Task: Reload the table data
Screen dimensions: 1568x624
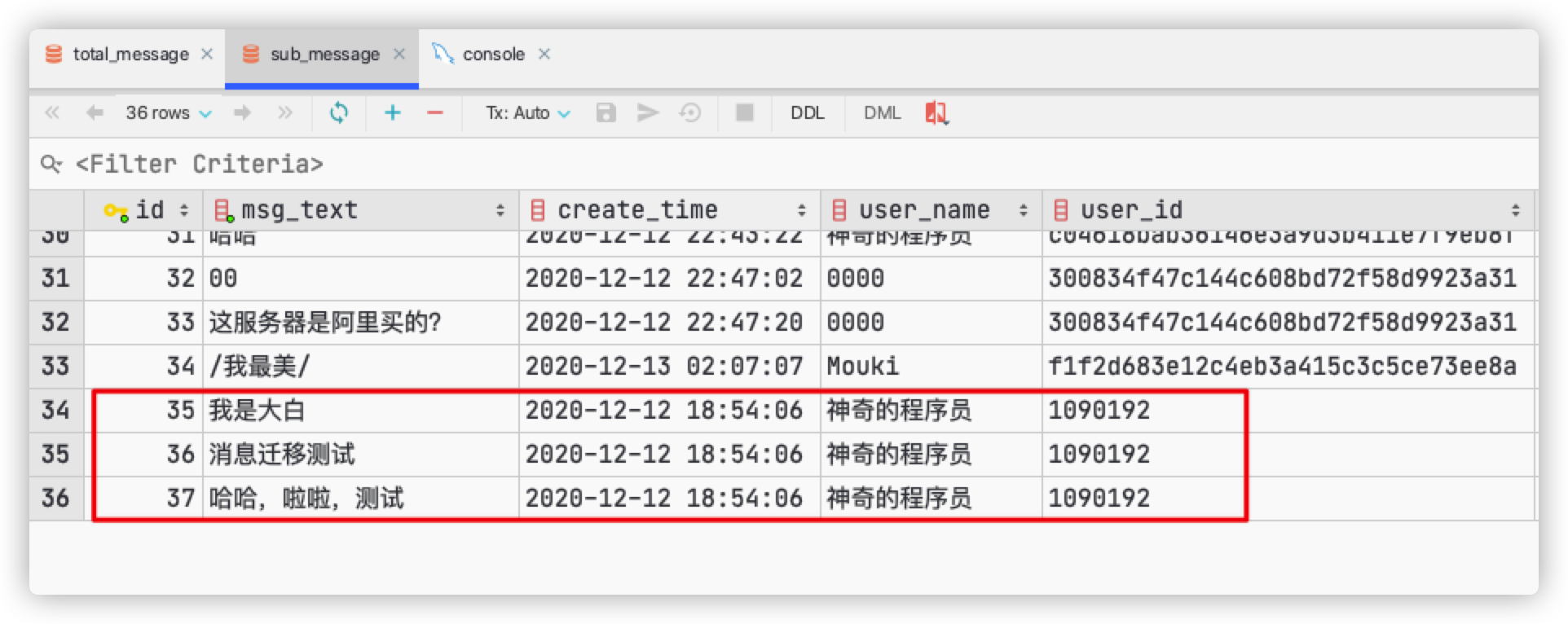Action: tap(339, 113)
